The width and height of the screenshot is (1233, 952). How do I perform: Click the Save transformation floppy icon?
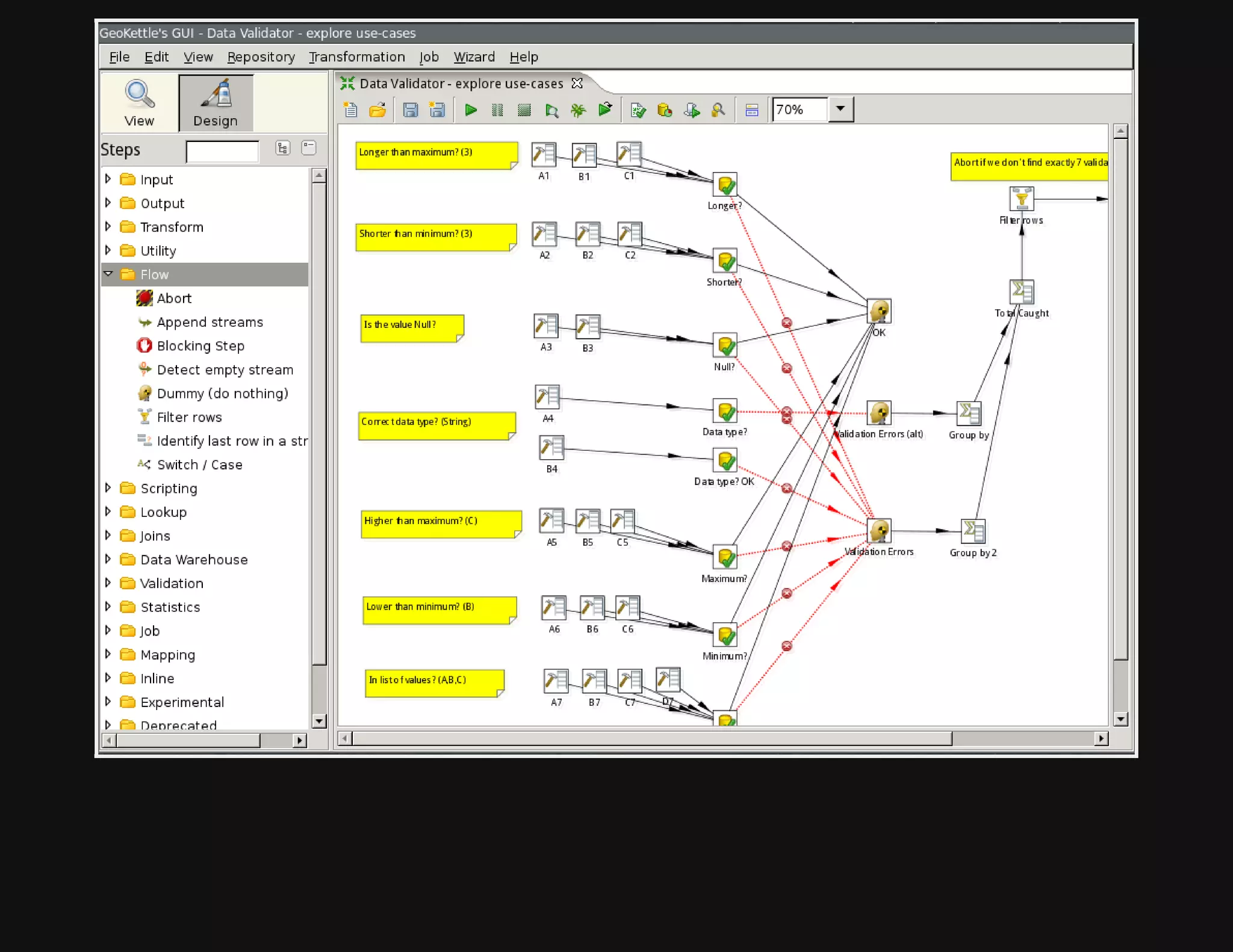point(411,110)
